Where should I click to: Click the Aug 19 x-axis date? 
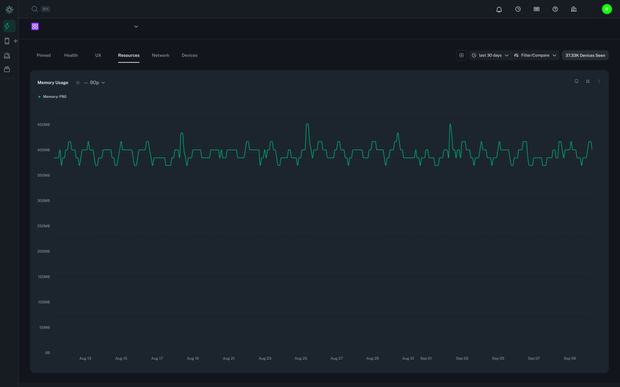(193, 358)
